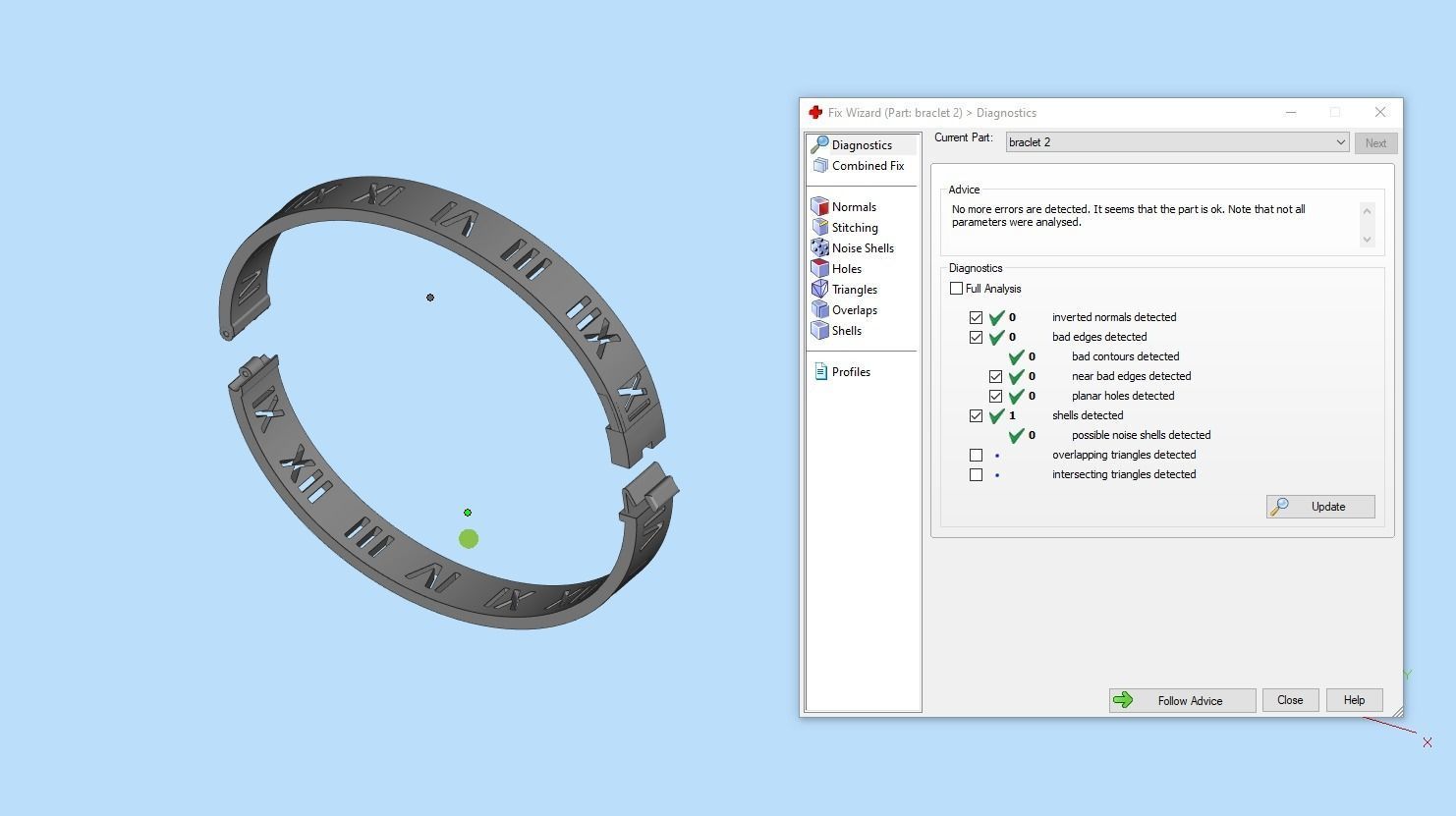Click the 'possible noise shells detected' text
The height and width of the screenshot is (816, 1456).
click(1141, 435)
